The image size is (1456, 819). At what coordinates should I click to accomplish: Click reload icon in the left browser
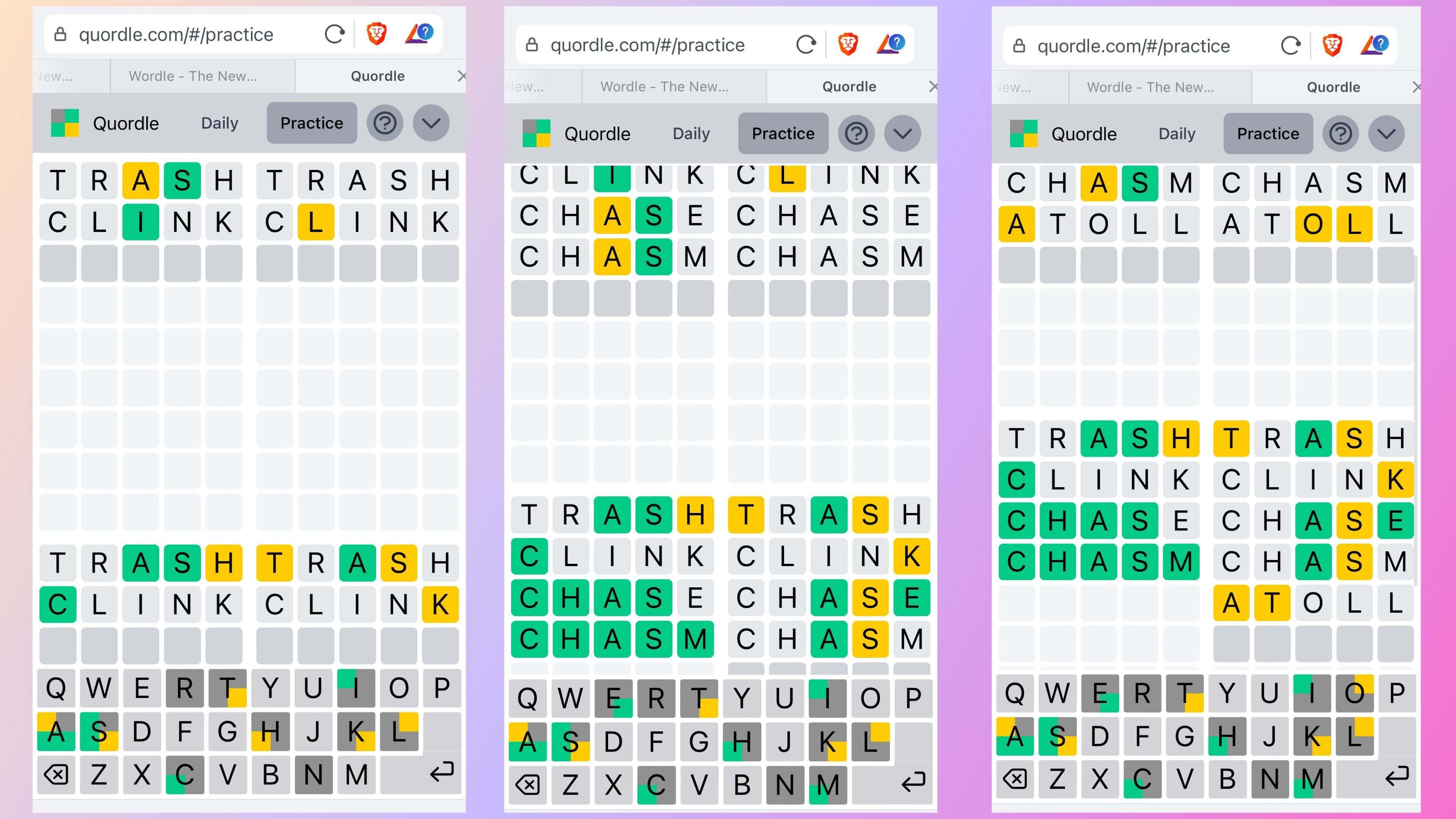pyautogui.click(x=334, y=35)
